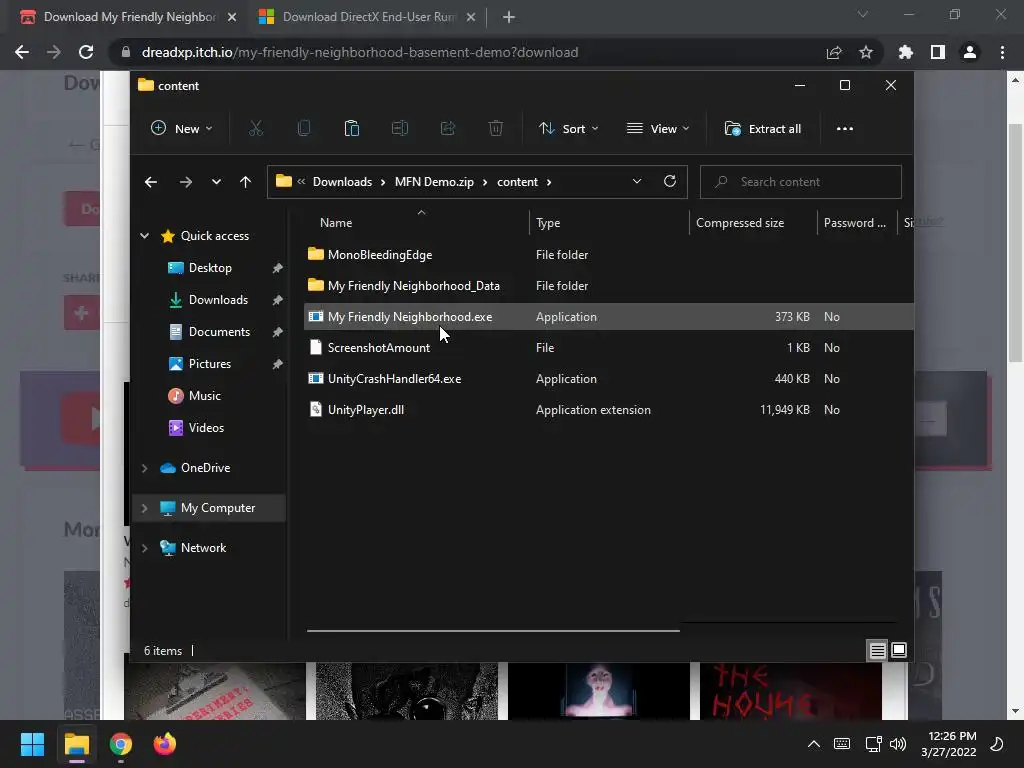Open Music in Quick access

[x=204, y=396]
